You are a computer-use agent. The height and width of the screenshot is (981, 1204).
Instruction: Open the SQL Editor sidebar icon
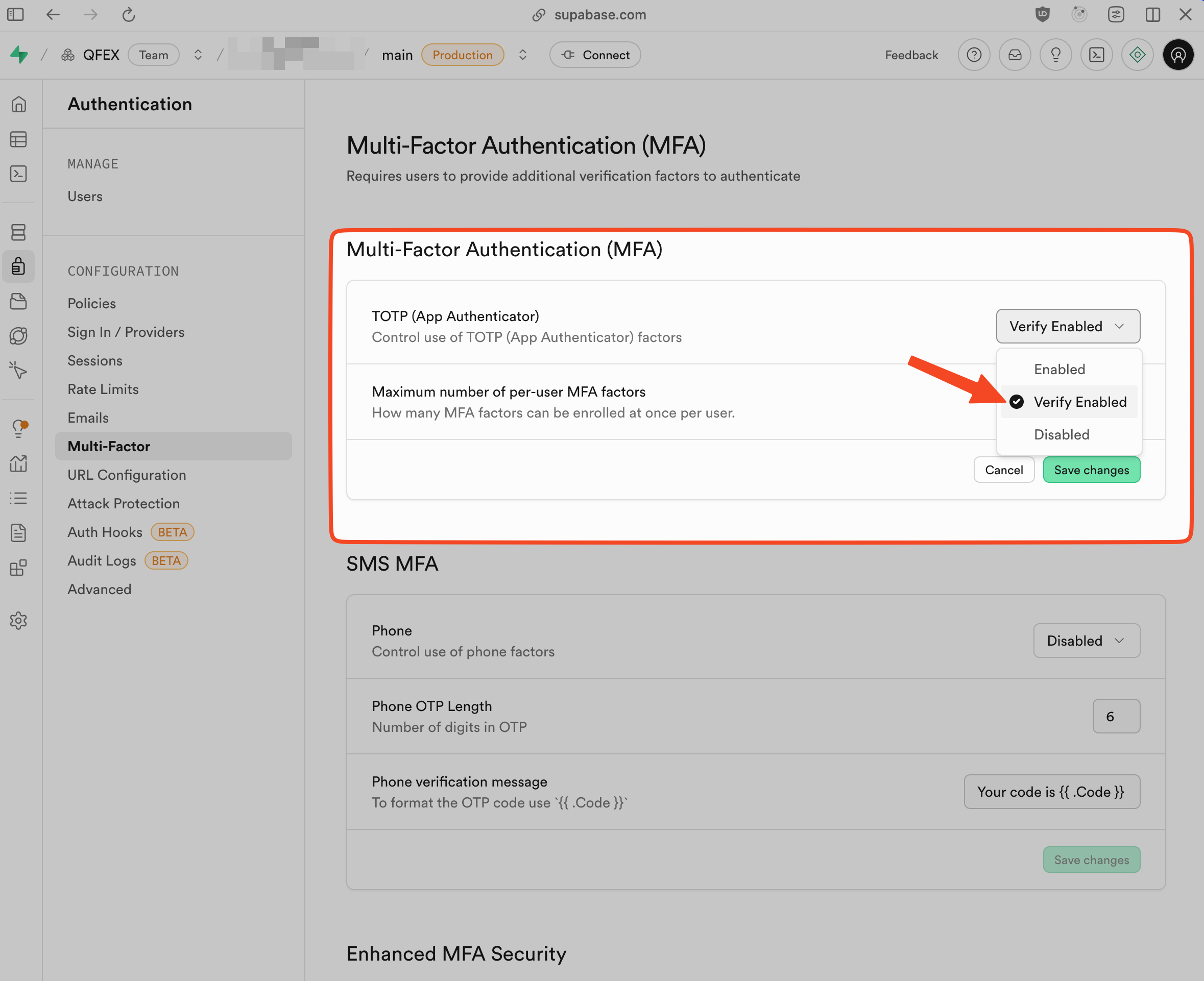click(x=19, y=174)
